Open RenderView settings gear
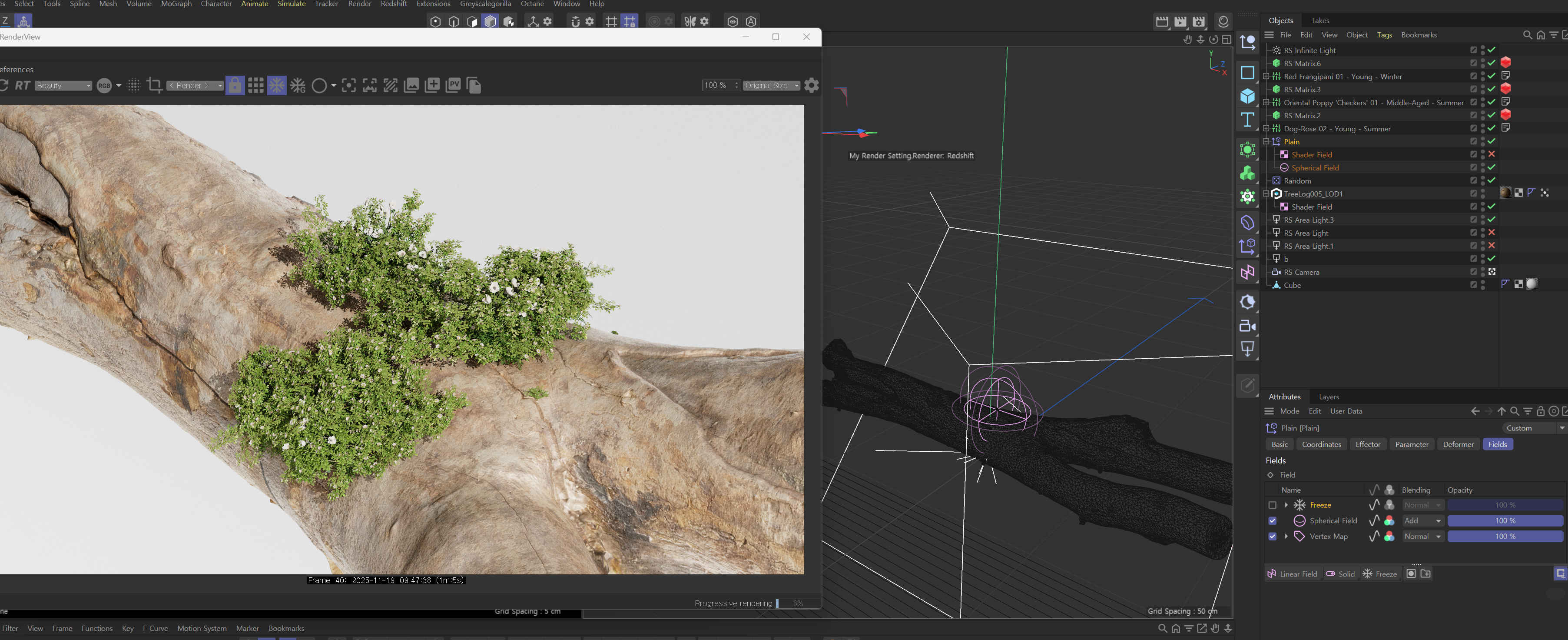 [812, 85]
